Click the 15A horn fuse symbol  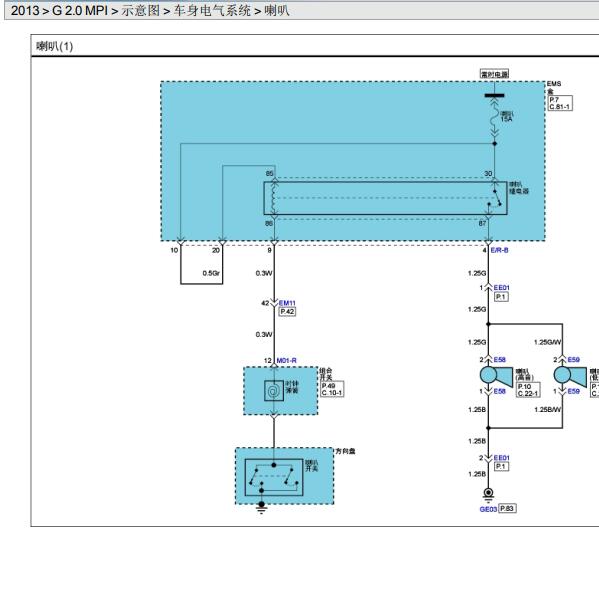495,116
